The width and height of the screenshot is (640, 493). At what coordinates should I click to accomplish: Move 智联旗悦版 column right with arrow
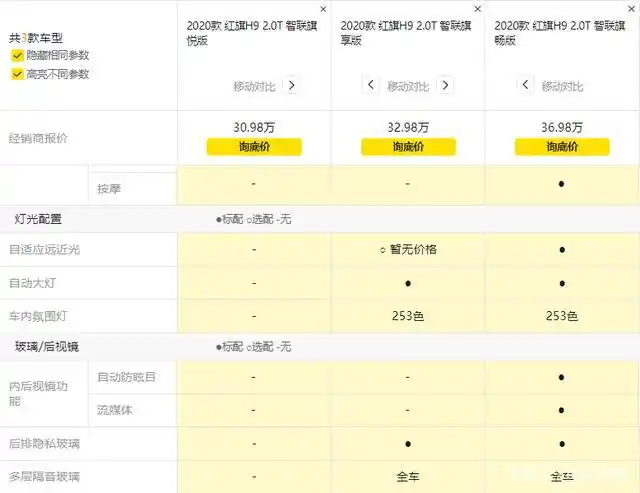click(x=291, y=85)
